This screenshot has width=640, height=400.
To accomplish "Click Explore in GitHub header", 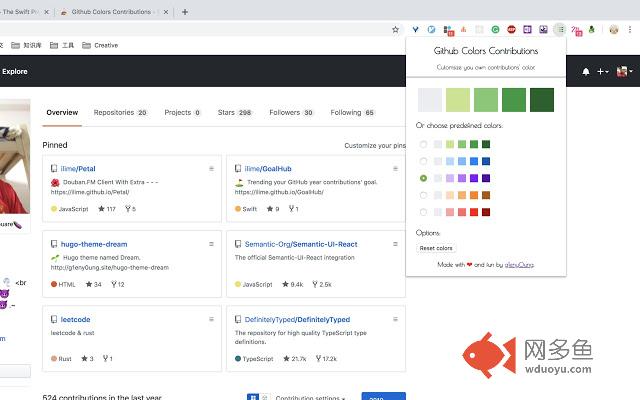I will 15,71.
